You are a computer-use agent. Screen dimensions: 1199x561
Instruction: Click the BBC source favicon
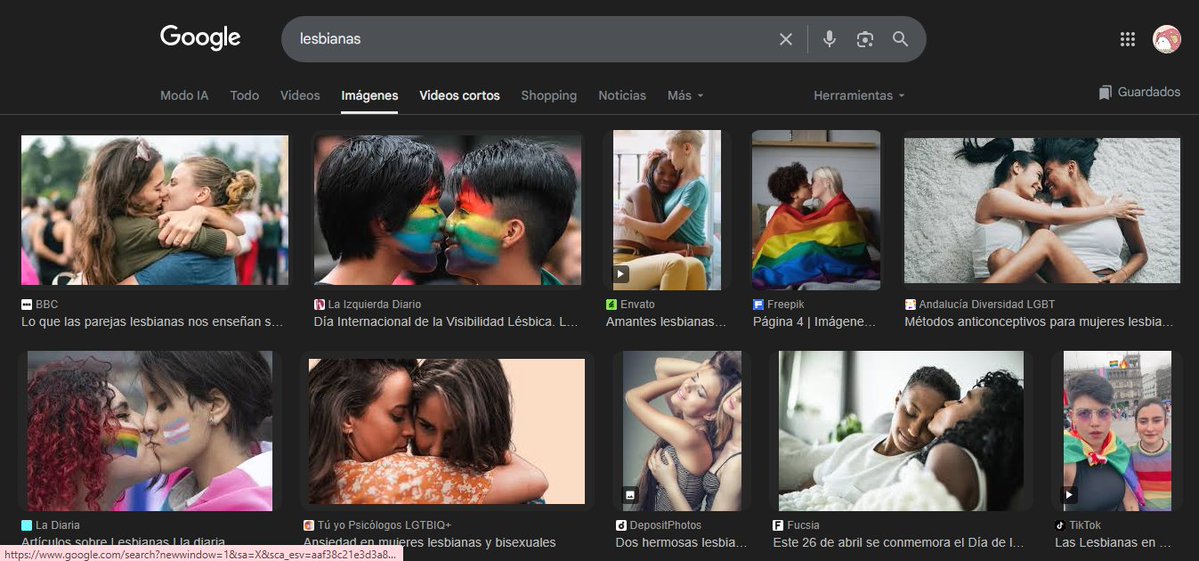[x=26, y=304]
